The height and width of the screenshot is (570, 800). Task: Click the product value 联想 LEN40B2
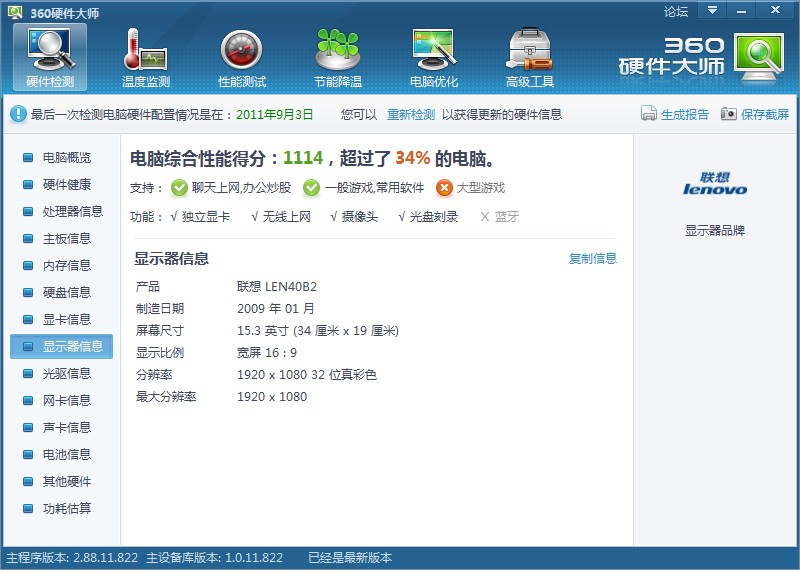click(277, 287)
